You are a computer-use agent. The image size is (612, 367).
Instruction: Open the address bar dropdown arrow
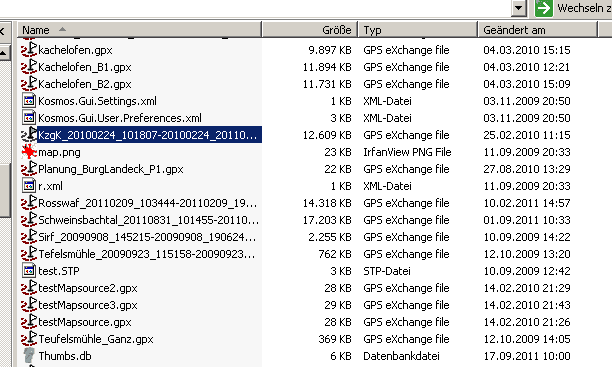click(518, 8)
